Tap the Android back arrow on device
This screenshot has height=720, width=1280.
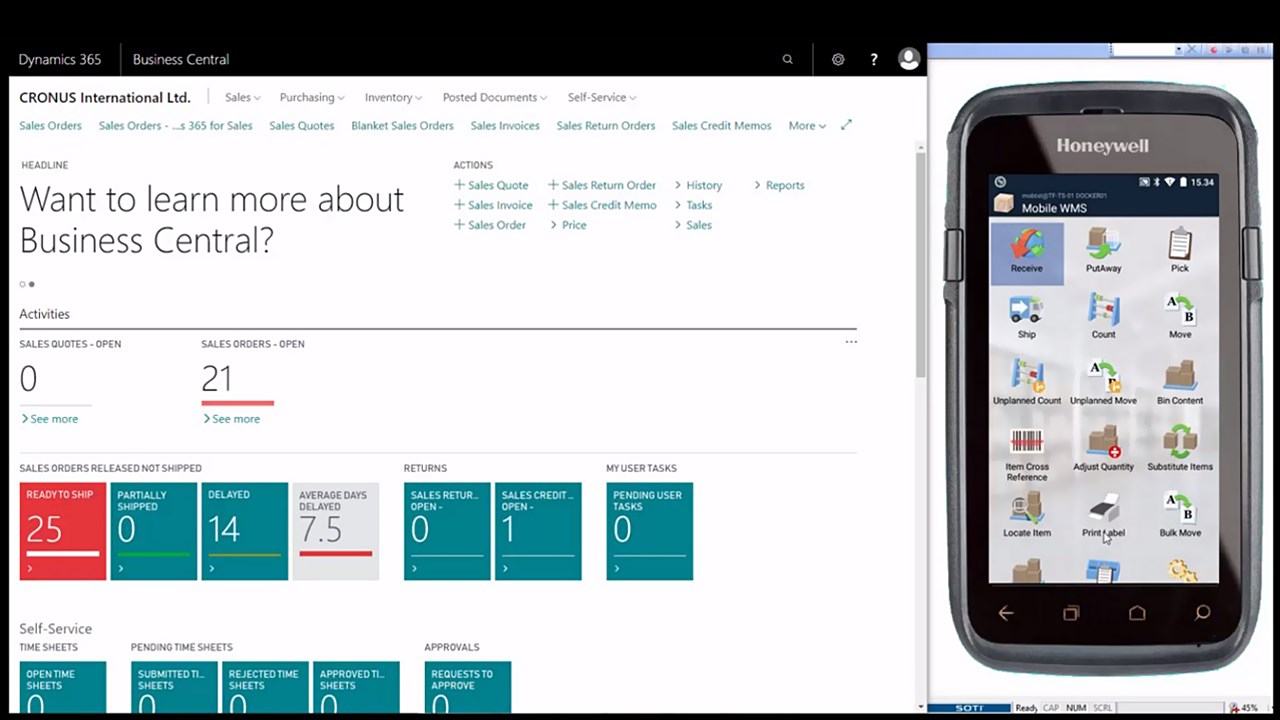click(x=1006, y=613)
